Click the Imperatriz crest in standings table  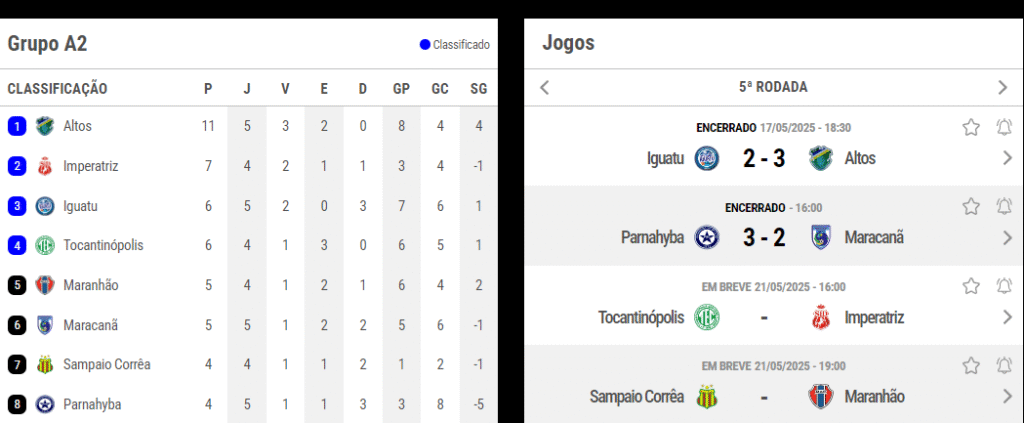pos(45,166)
